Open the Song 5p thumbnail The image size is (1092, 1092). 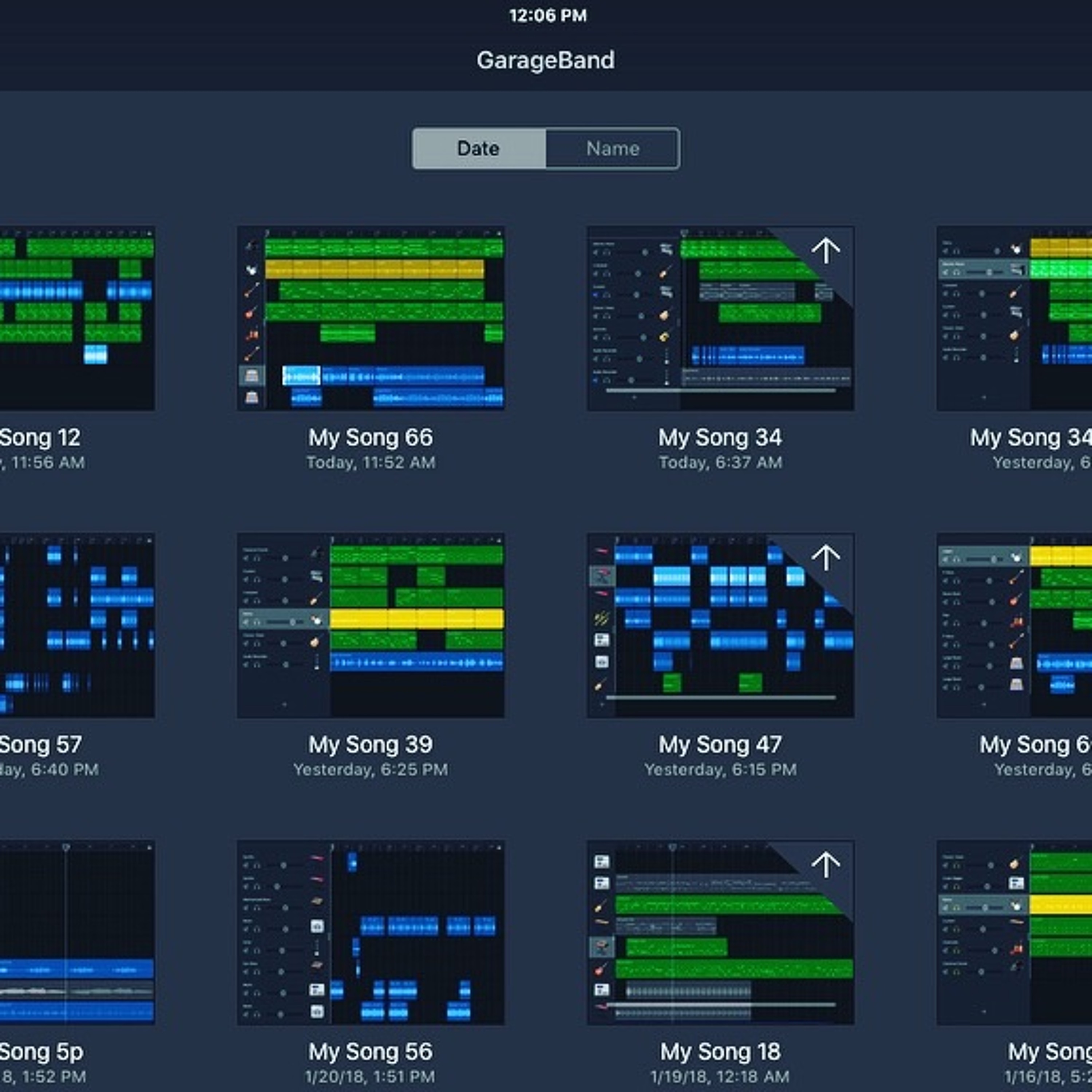[77, 933]
